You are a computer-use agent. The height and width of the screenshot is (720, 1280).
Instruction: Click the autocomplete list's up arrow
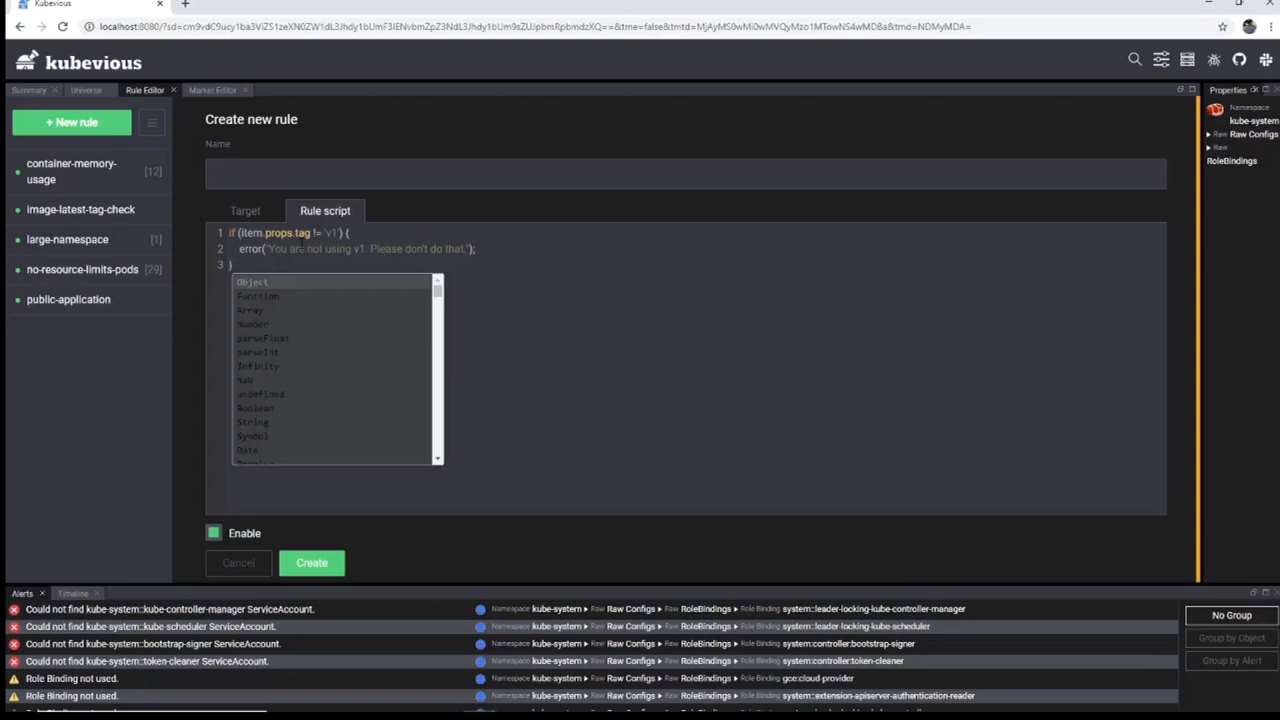[x=437, y=280]
